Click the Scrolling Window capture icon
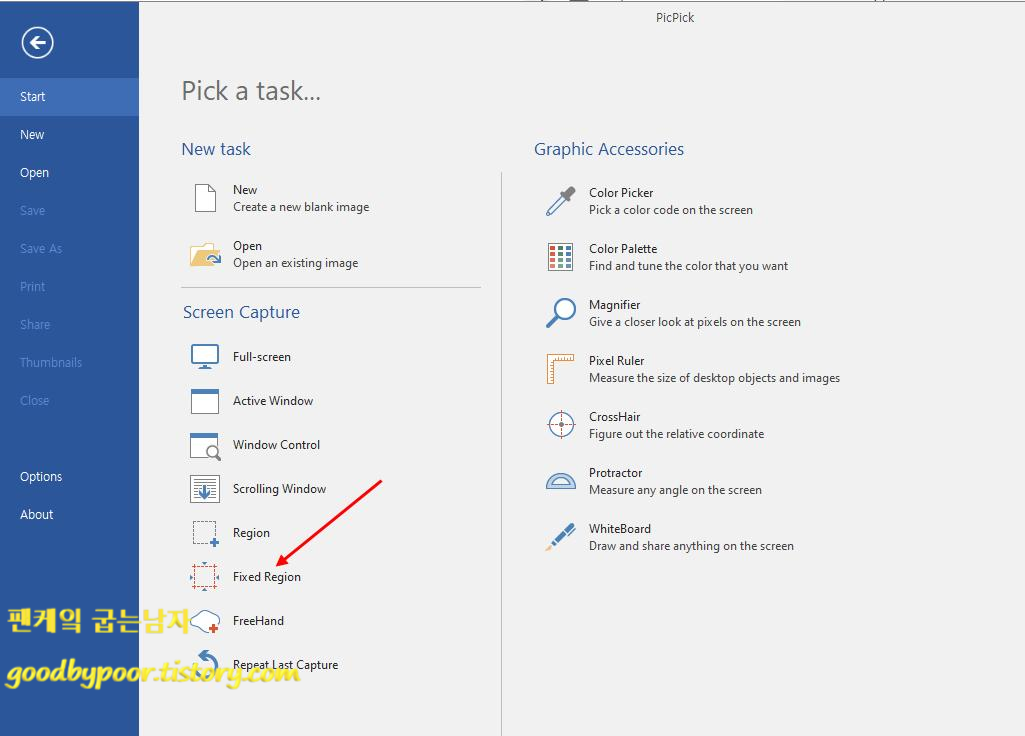Image resolution: width=1025 pixels, height=736 pixels. 205,489
